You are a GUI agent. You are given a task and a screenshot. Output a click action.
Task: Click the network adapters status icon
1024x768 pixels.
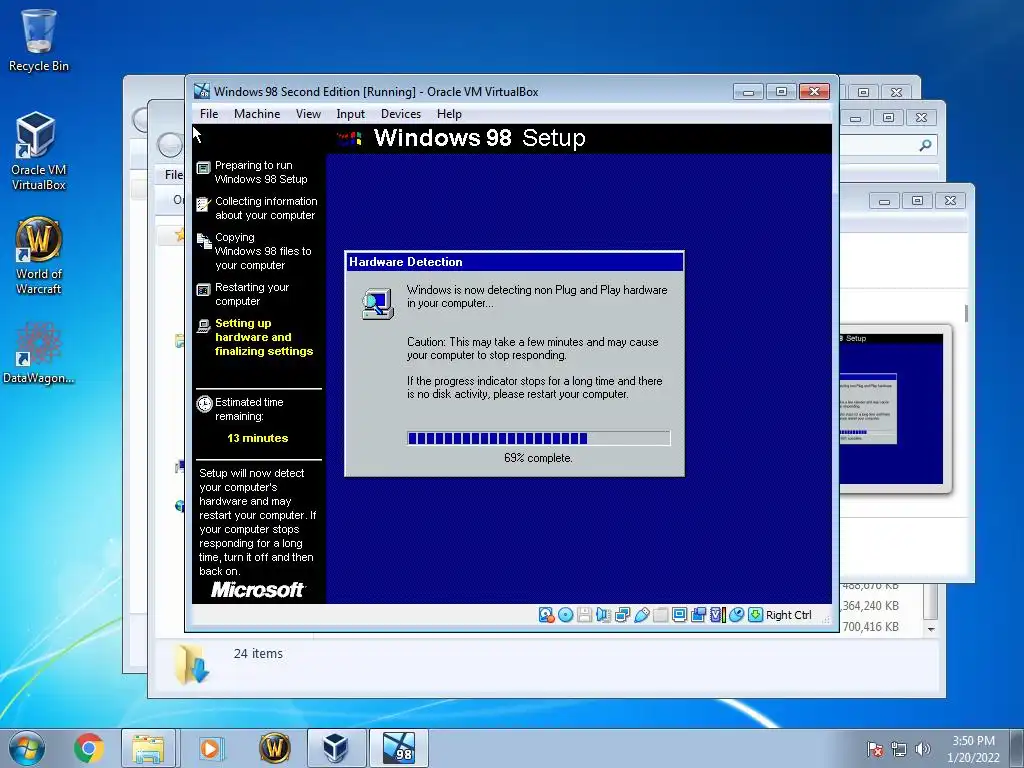point(622,615)
